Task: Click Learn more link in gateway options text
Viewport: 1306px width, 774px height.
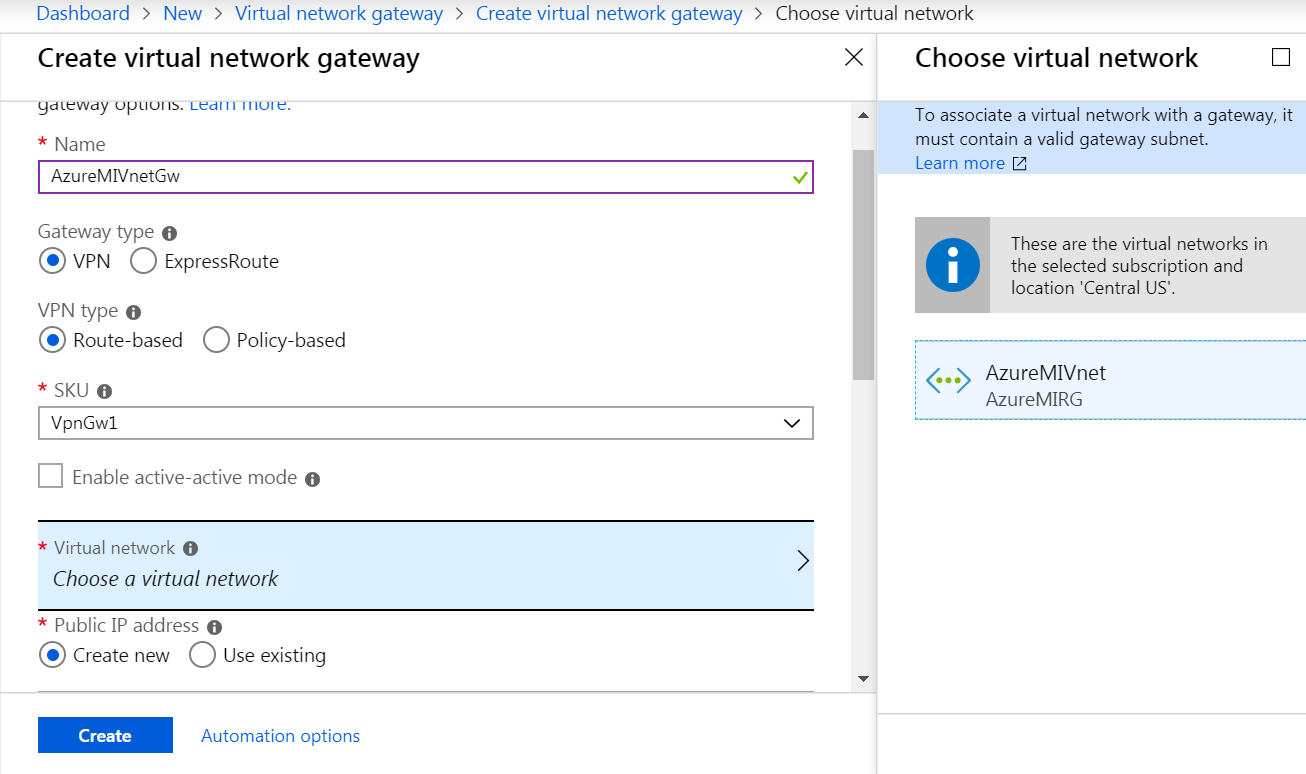Action: point(240,104)
